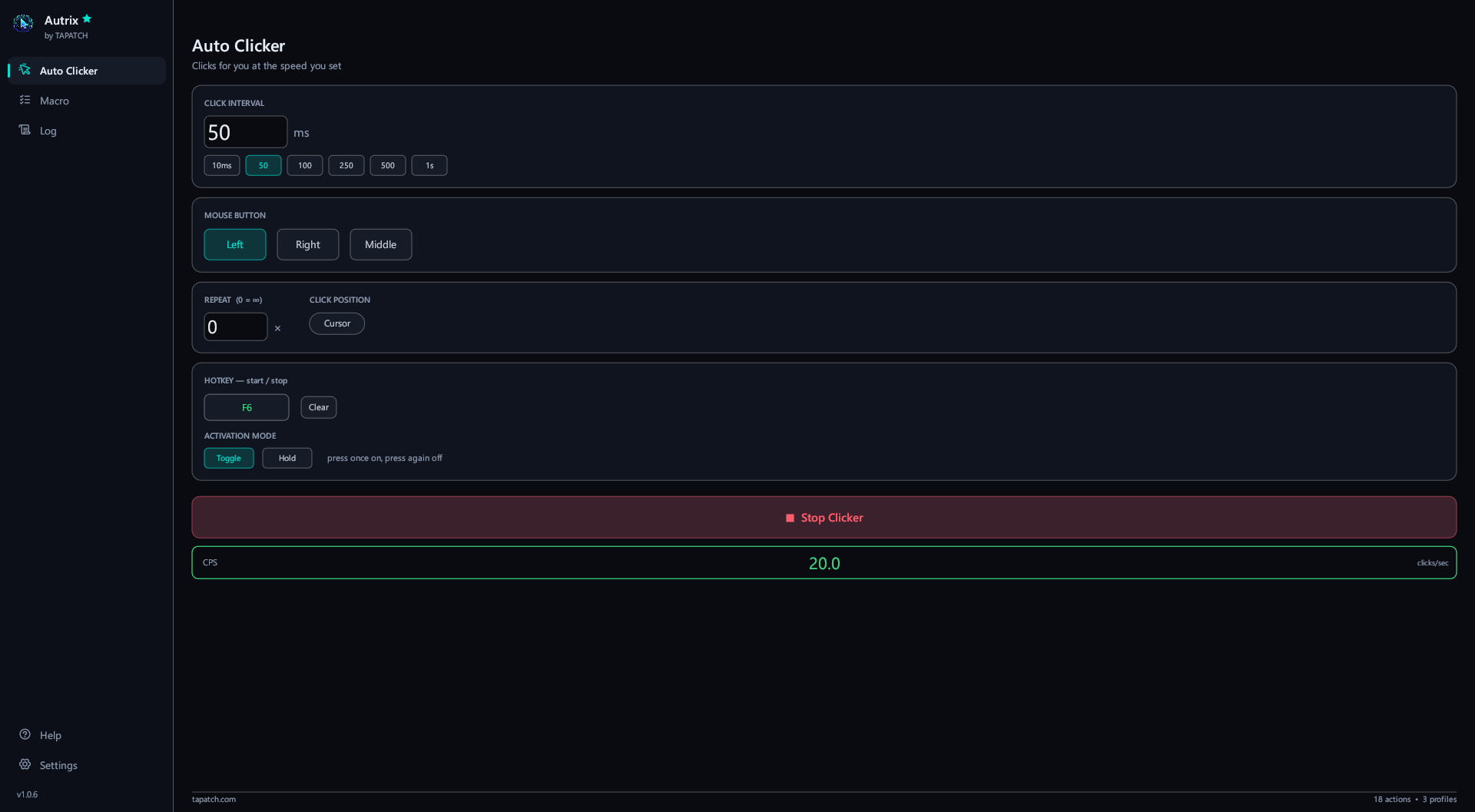This screenshot has width=1475, height=812.
Task: Click the MOUSE BUTTON section label
Action: click(x=235, y=215)
